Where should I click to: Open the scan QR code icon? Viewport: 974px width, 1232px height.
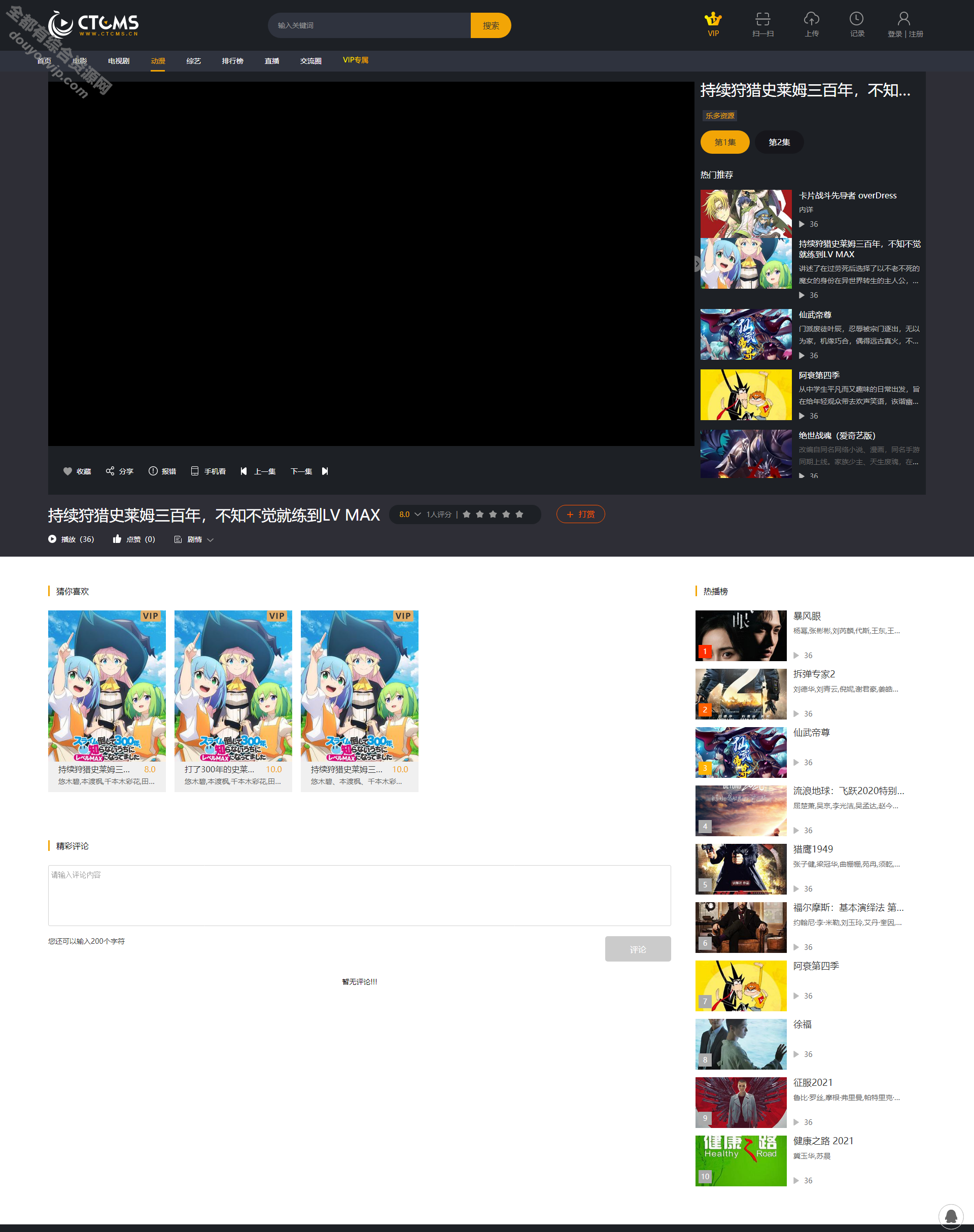click(x=762, y=19)
